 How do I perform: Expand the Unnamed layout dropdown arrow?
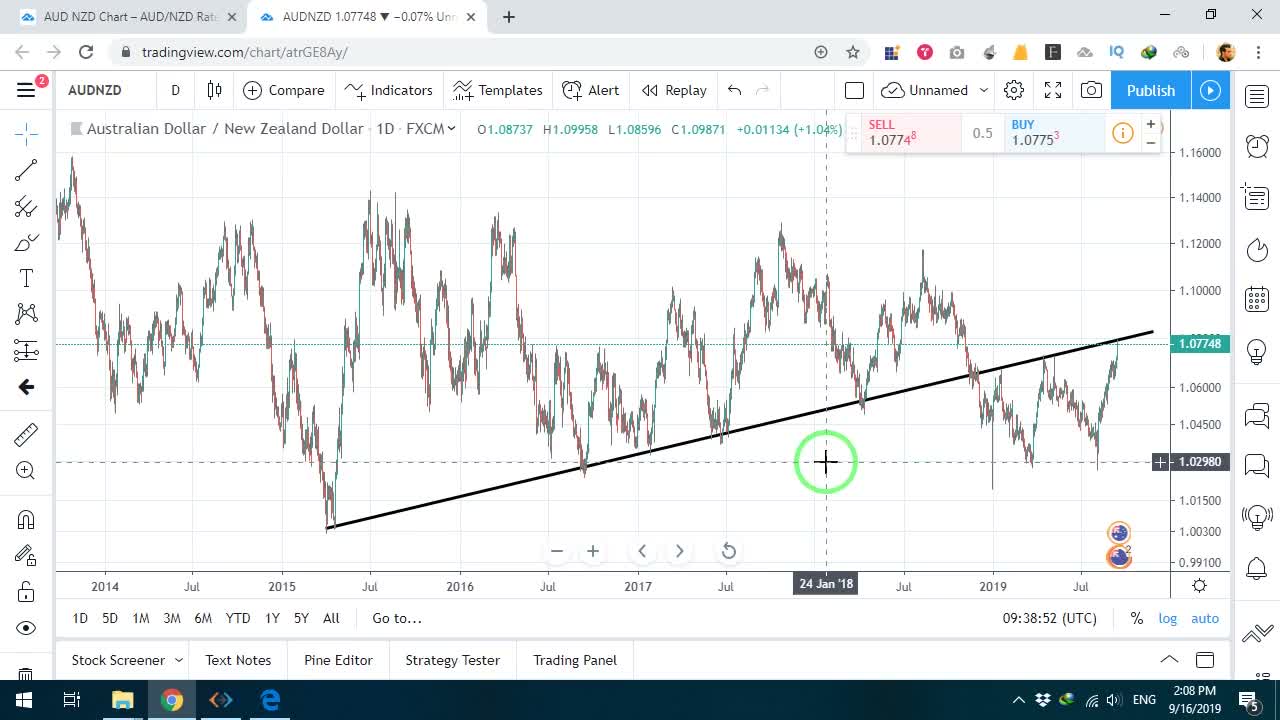pos(983,90)
